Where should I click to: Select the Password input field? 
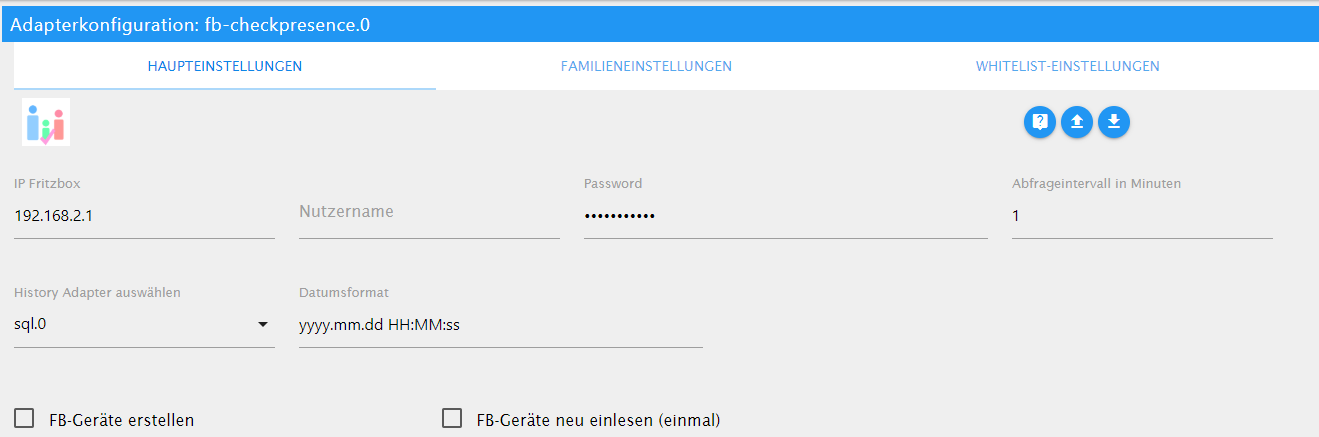tap(785, 216)
